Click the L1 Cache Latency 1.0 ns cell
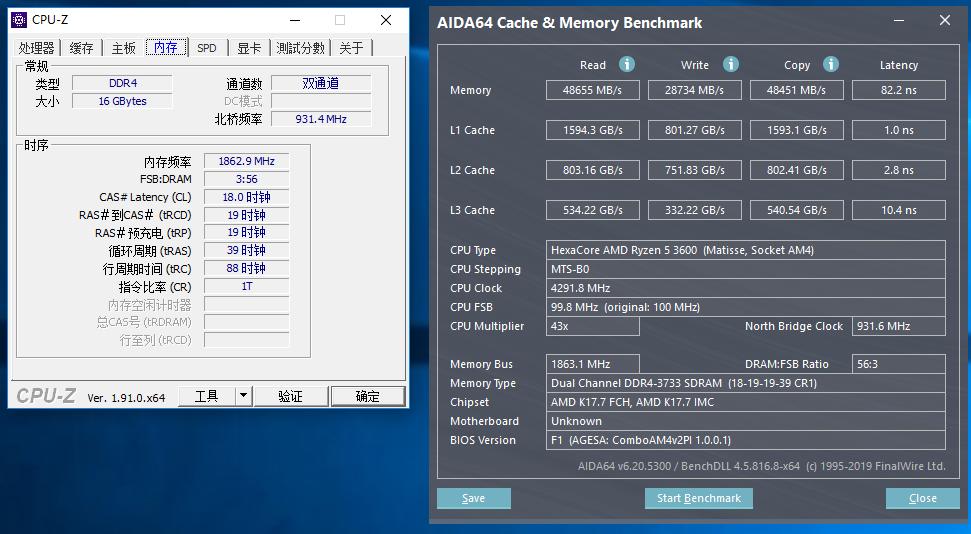Screen dimensions: 971x534 [x=899, y=130]
